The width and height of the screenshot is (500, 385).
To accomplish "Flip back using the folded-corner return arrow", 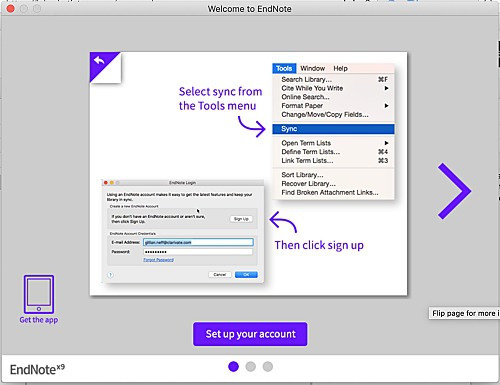I will tap(100, 61).
